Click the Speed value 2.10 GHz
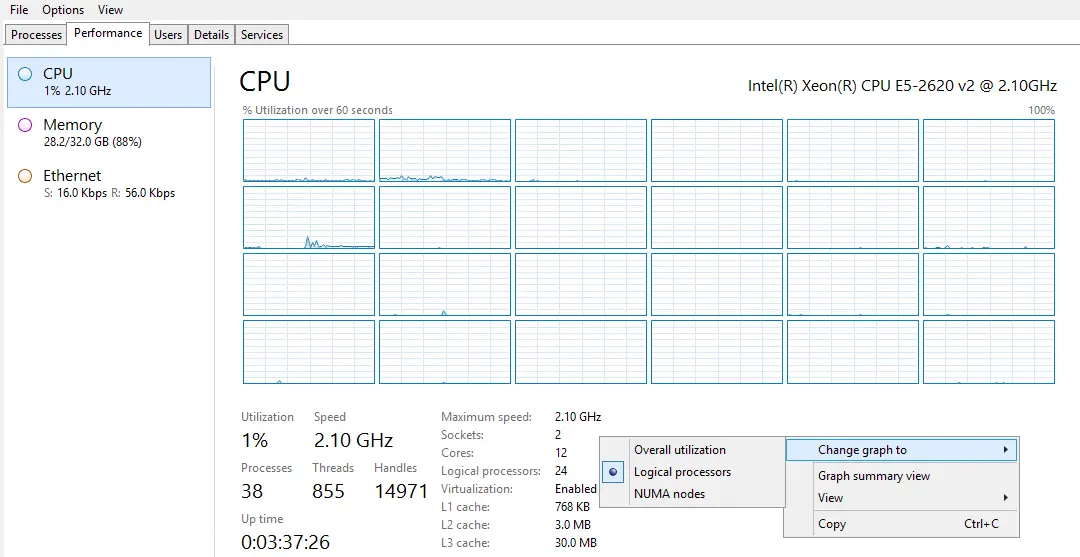The image size is (1080, 557). click(353, 440)
